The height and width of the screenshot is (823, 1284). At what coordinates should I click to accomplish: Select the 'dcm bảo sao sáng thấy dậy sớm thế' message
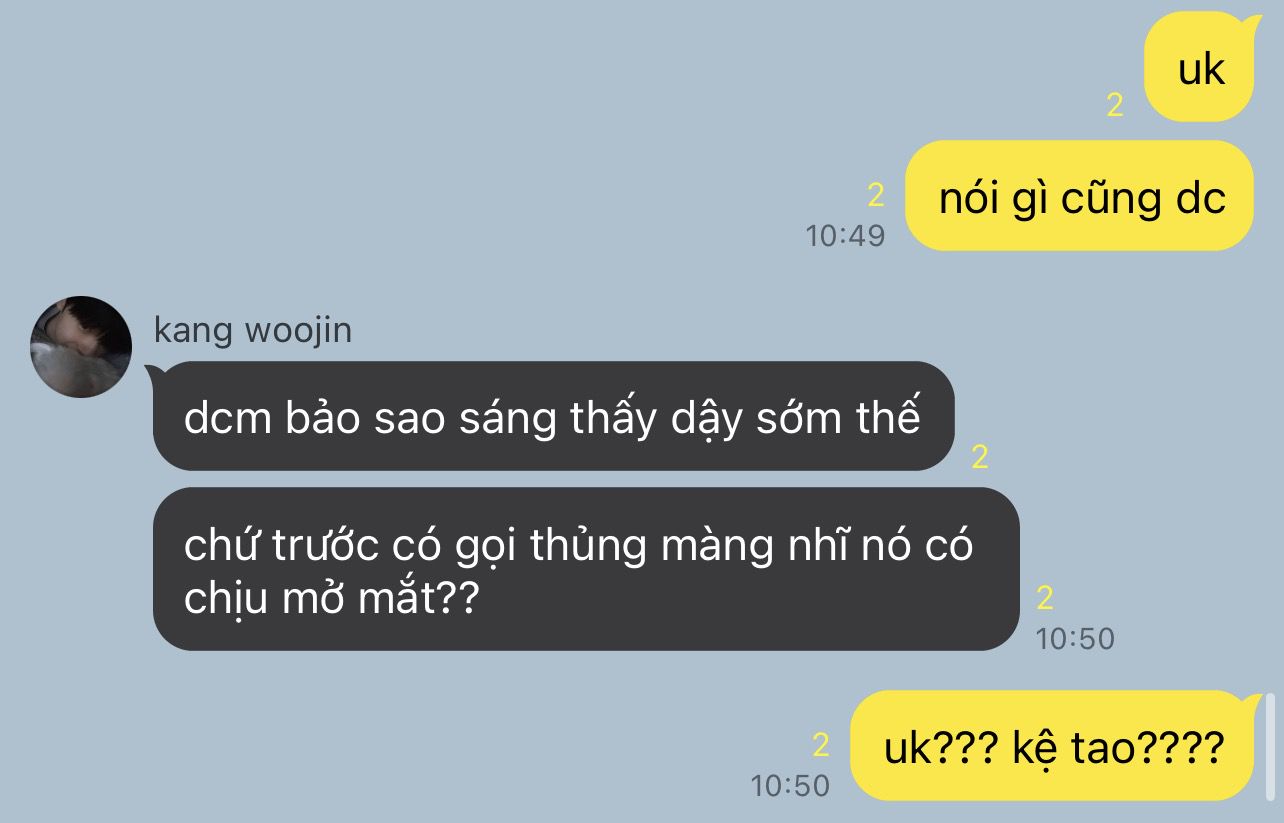pyautogui.click(x=553, y=416)
